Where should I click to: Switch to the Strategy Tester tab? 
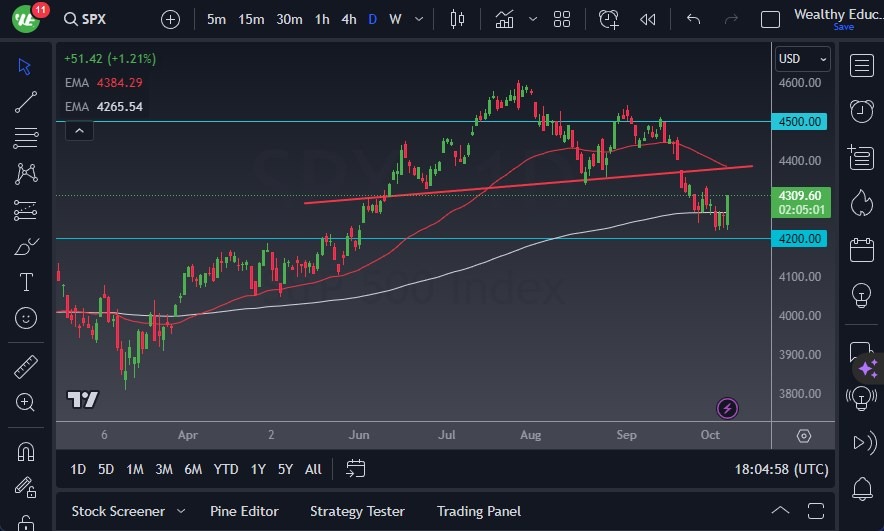point(357,511)
